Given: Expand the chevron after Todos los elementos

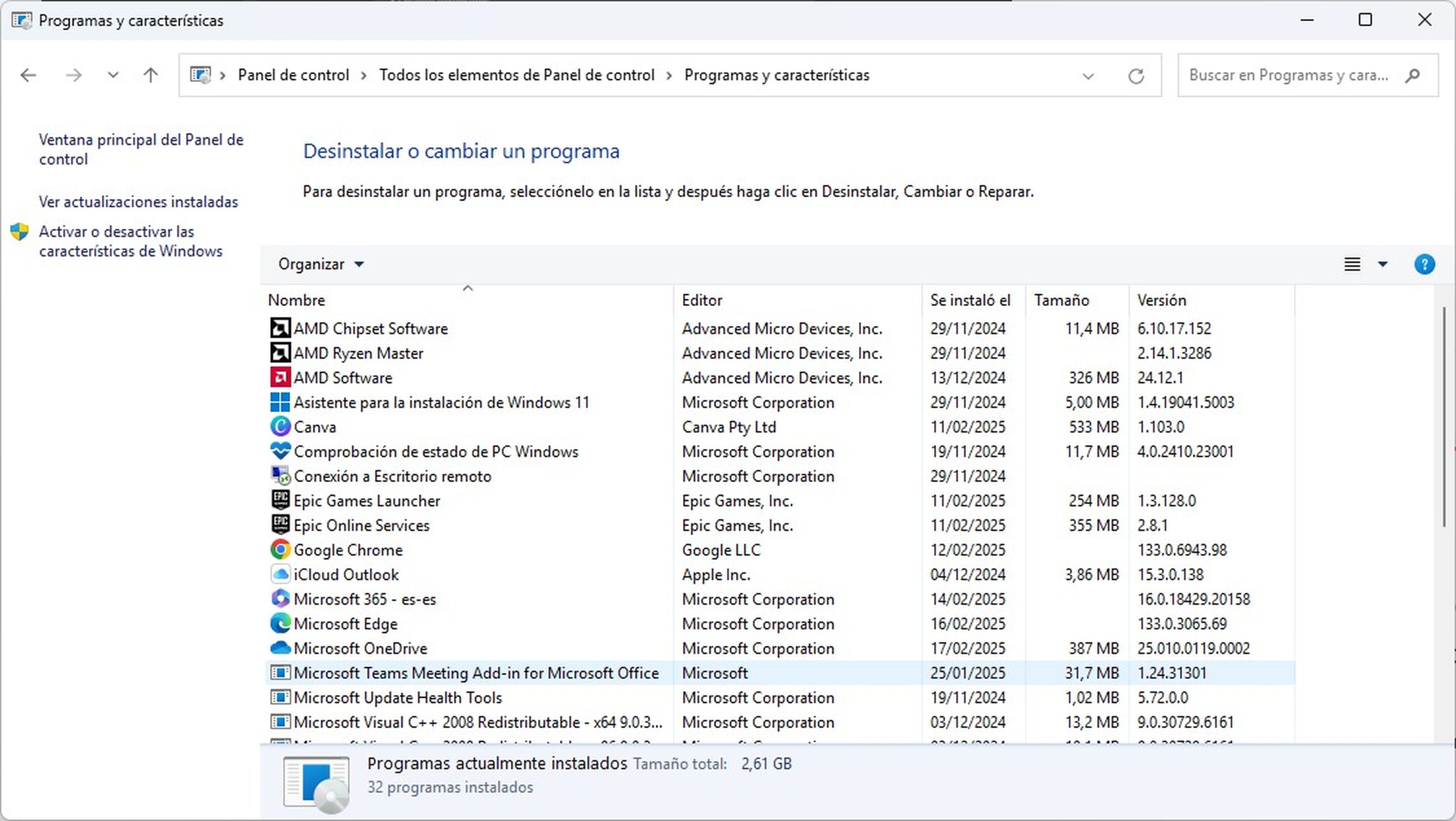Looking at the screenshot, I should tap(669, 75).
